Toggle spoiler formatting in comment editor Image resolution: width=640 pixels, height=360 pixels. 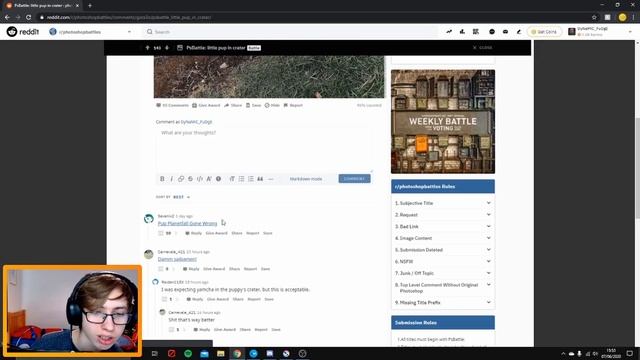click(x=218, y=179)
